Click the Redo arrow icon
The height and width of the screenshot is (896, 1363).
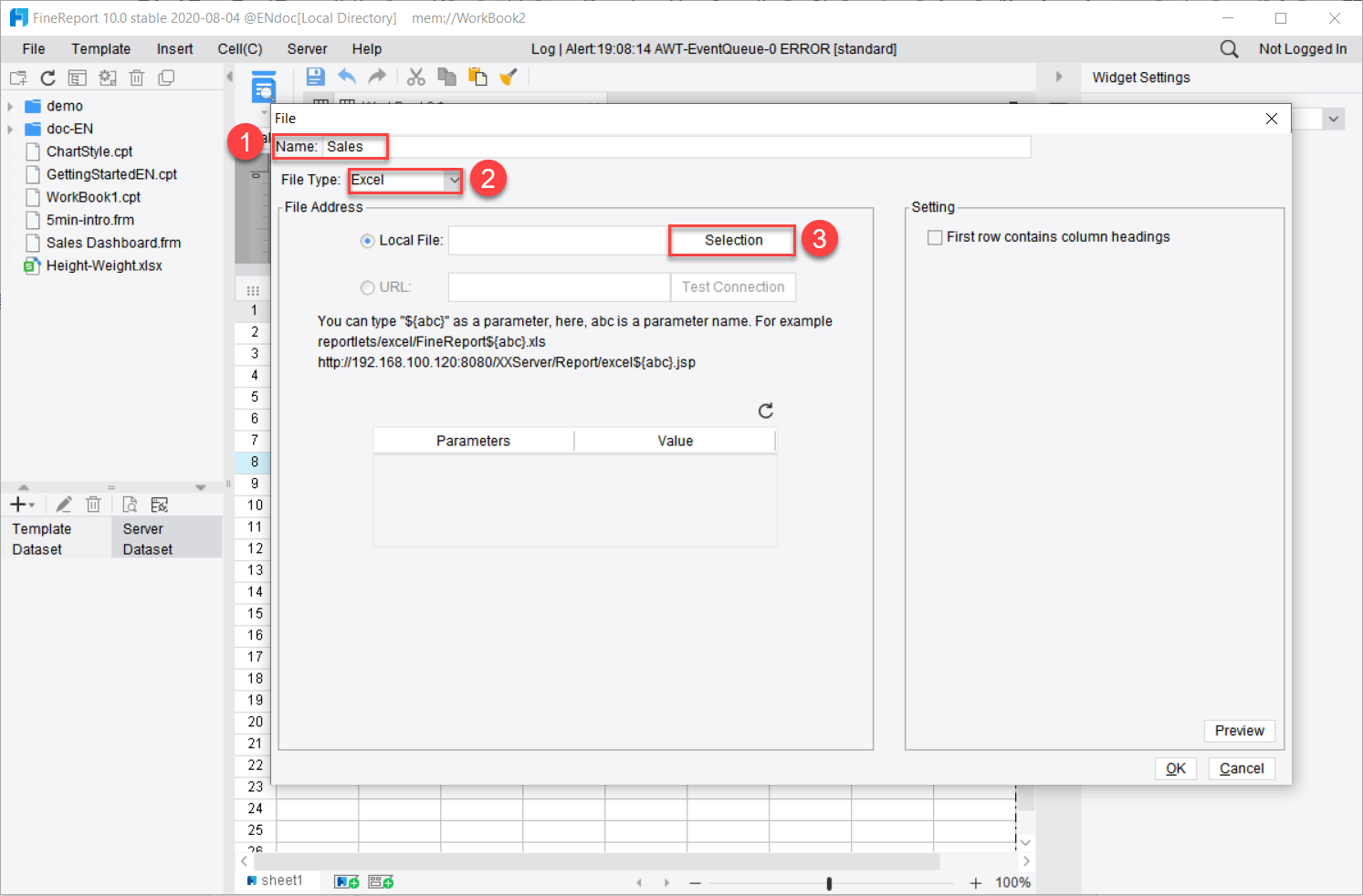pos(377,77)
